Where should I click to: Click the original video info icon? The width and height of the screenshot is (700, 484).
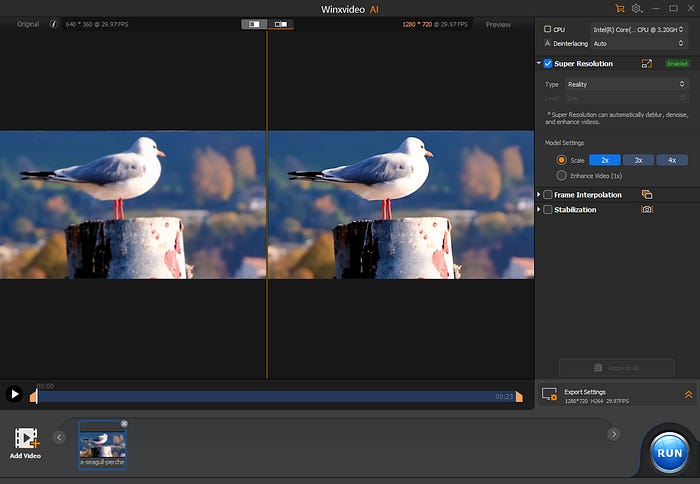(x=54, y=24)
